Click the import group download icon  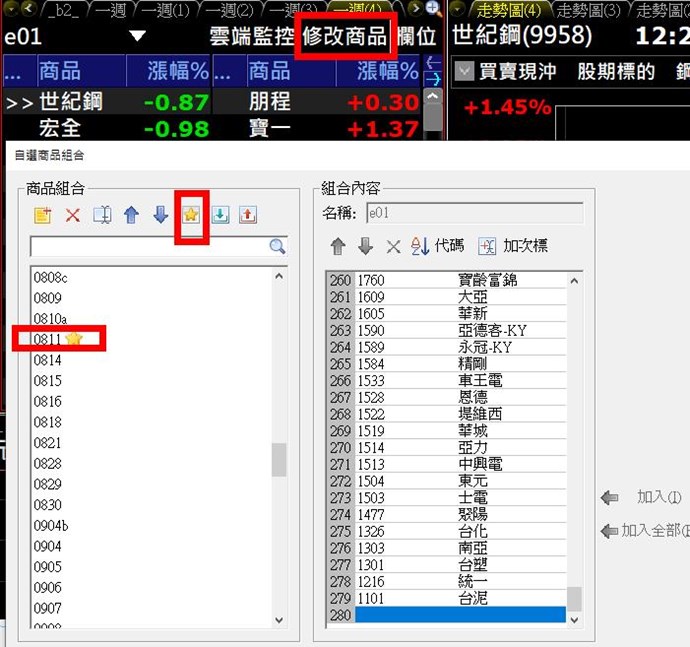click(x=220, y=215)
